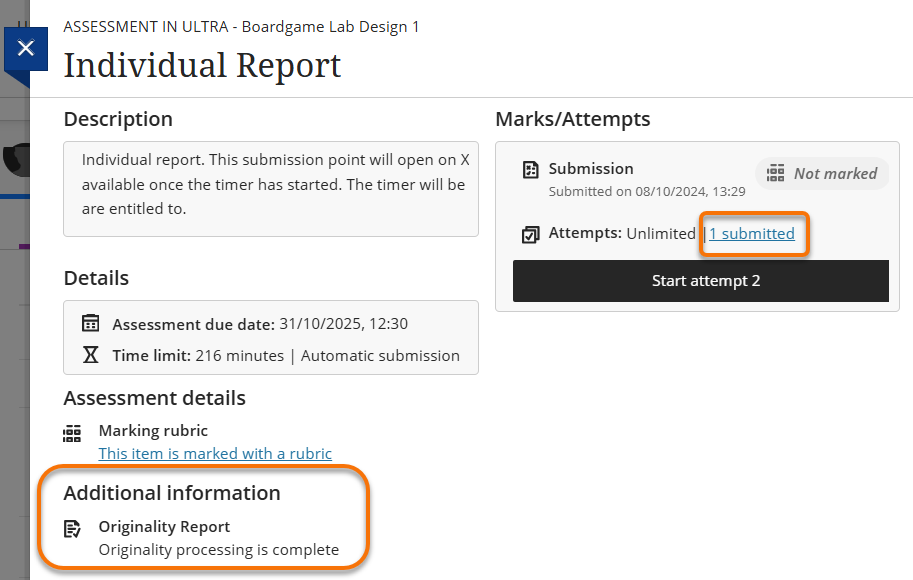This screenshot has height=580, width=913.
Task: Close the Individual Report panel
Action: point(26,48)
